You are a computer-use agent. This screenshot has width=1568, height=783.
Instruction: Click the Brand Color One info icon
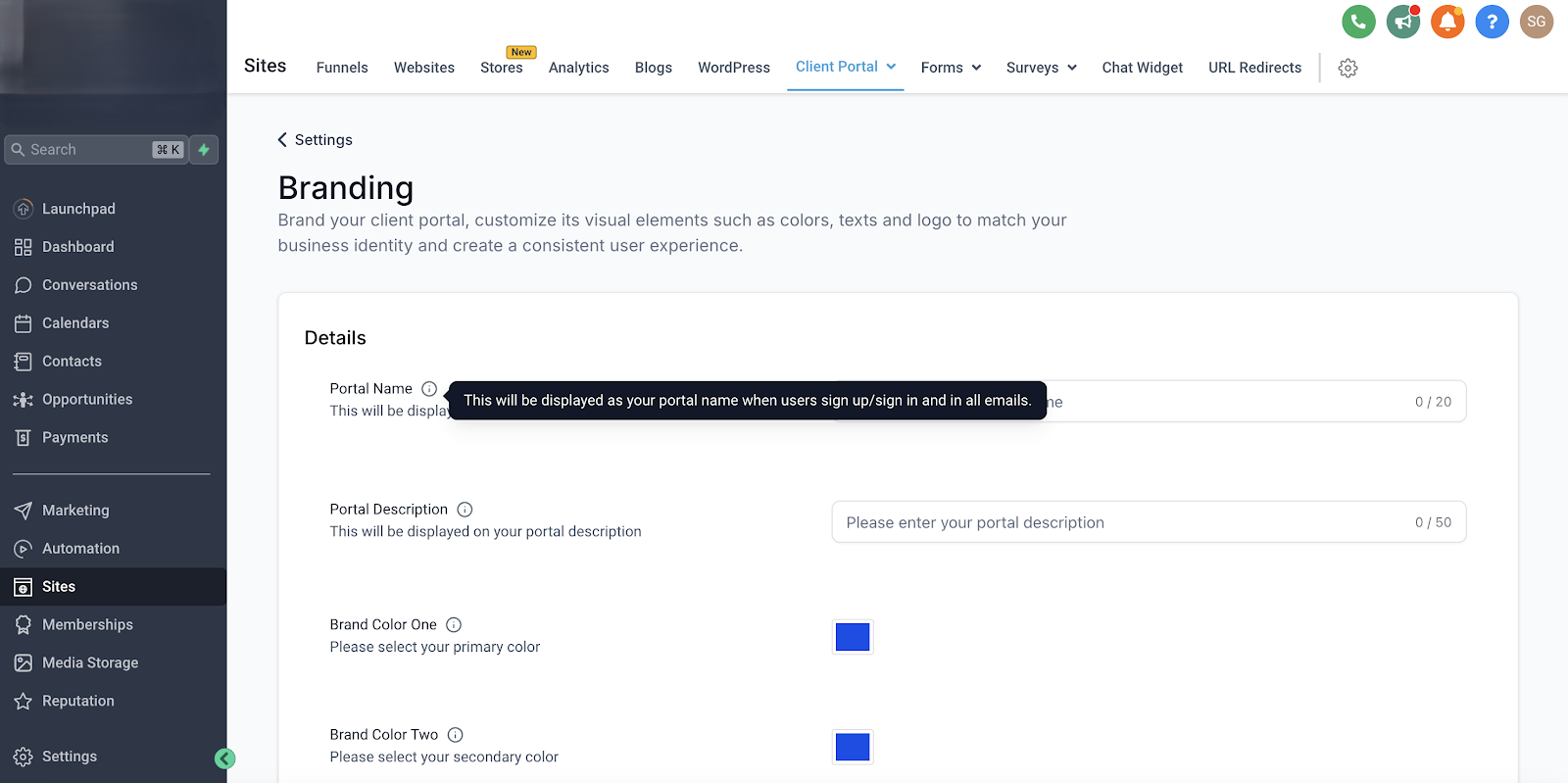click(454, 625)
